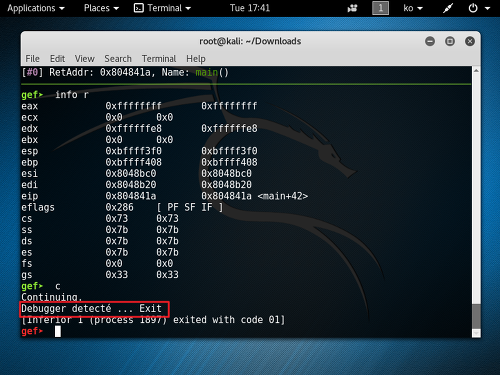500x375 pixels.
Task: Click the esi value 0x8048bc0
Action: (131, 173)
